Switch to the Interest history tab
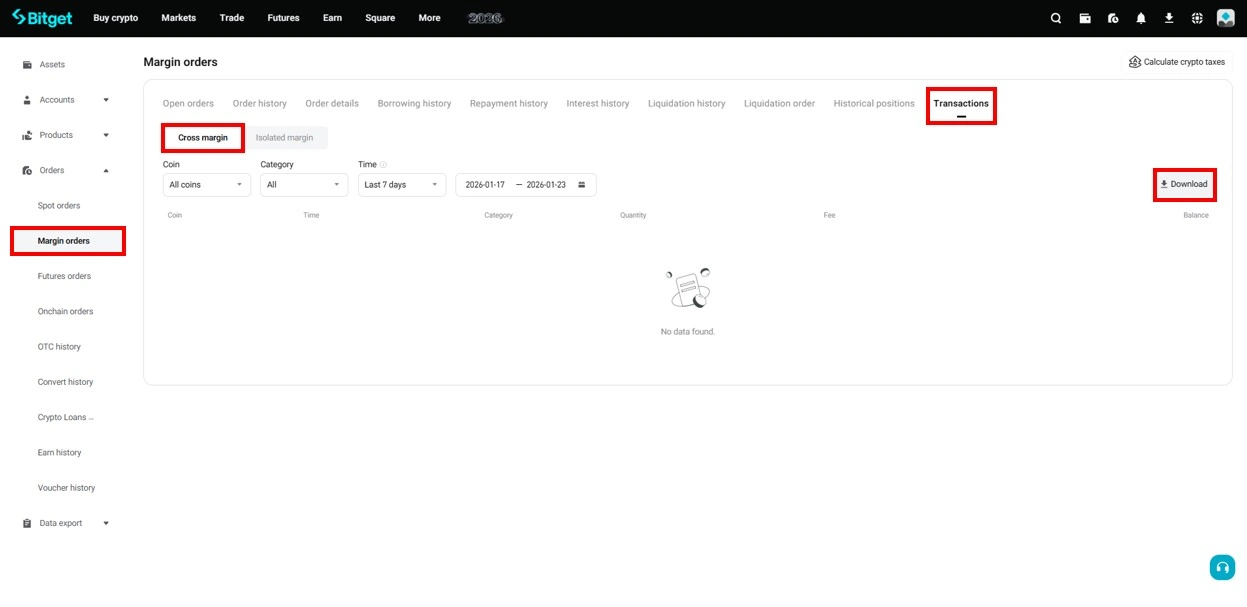 pyautogui.click(x=598, y=104)
